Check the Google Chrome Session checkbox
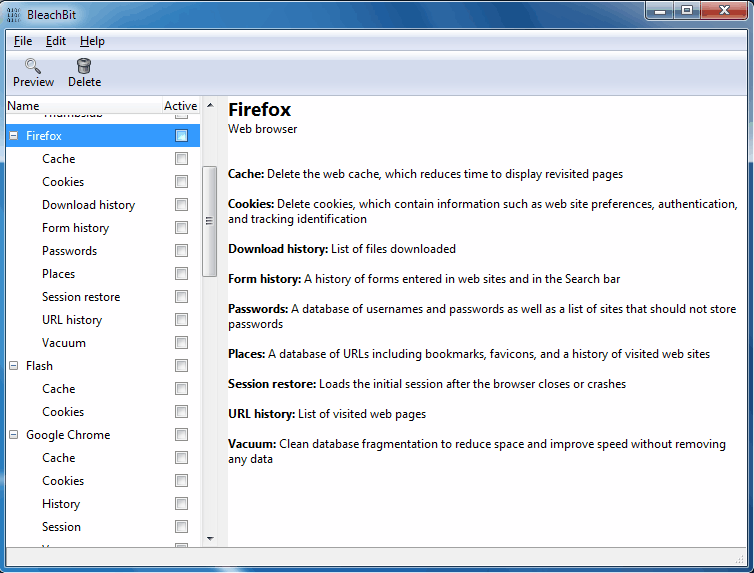 (181, 527)
